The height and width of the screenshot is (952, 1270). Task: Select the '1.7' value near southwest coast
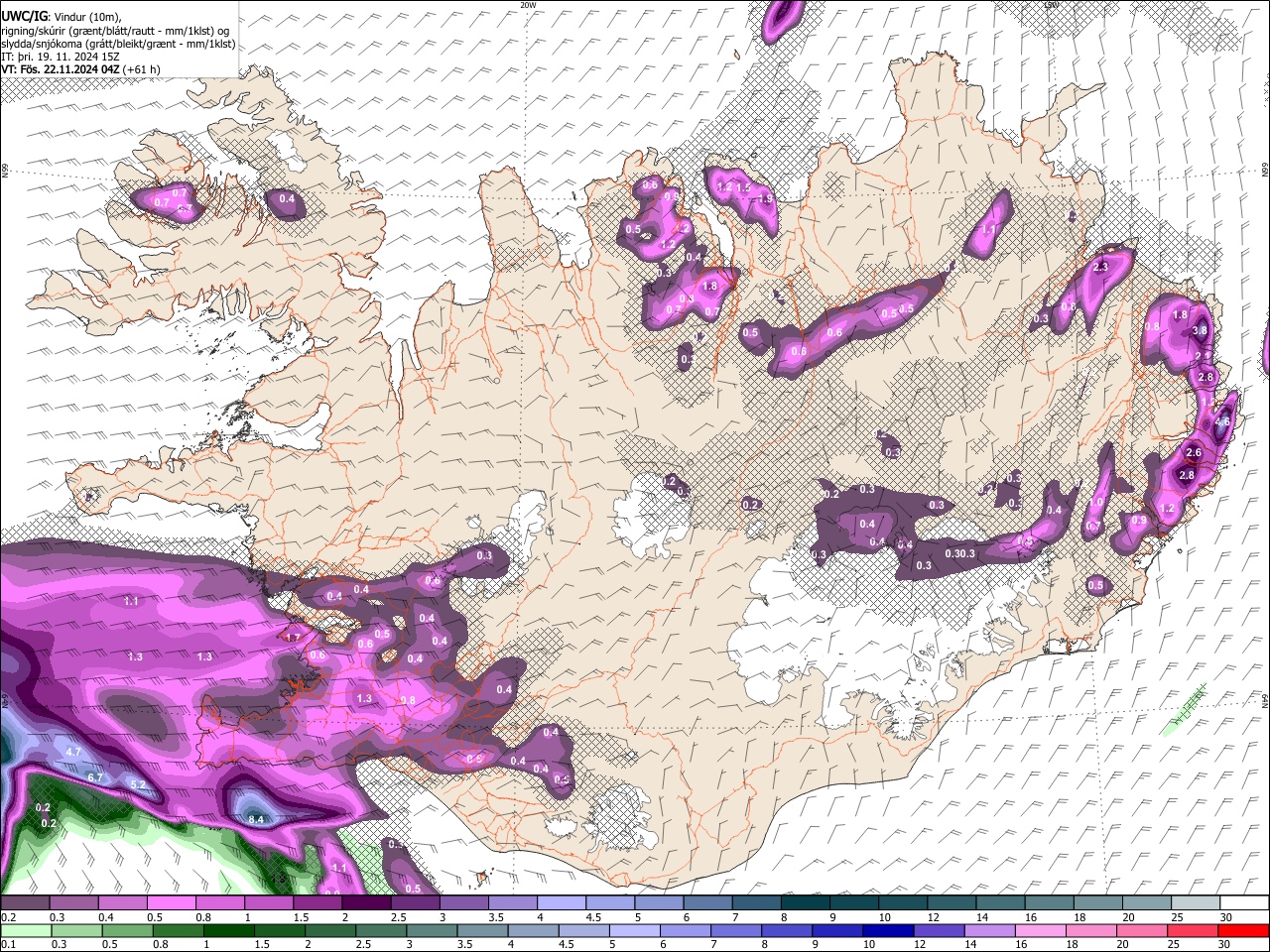[x=293, y=638]
